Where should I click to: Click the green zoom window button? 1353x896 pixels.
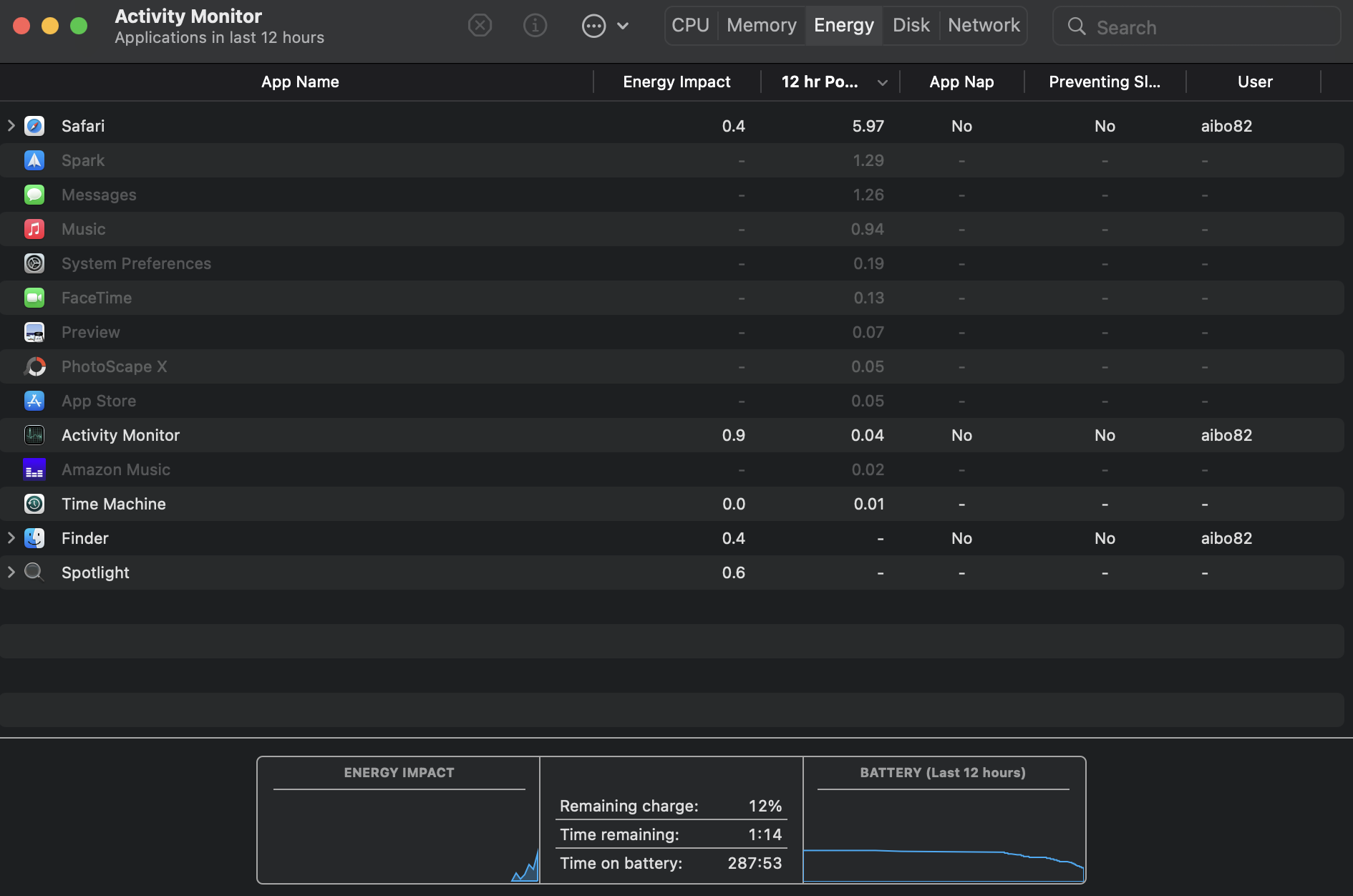click(79, 26)
